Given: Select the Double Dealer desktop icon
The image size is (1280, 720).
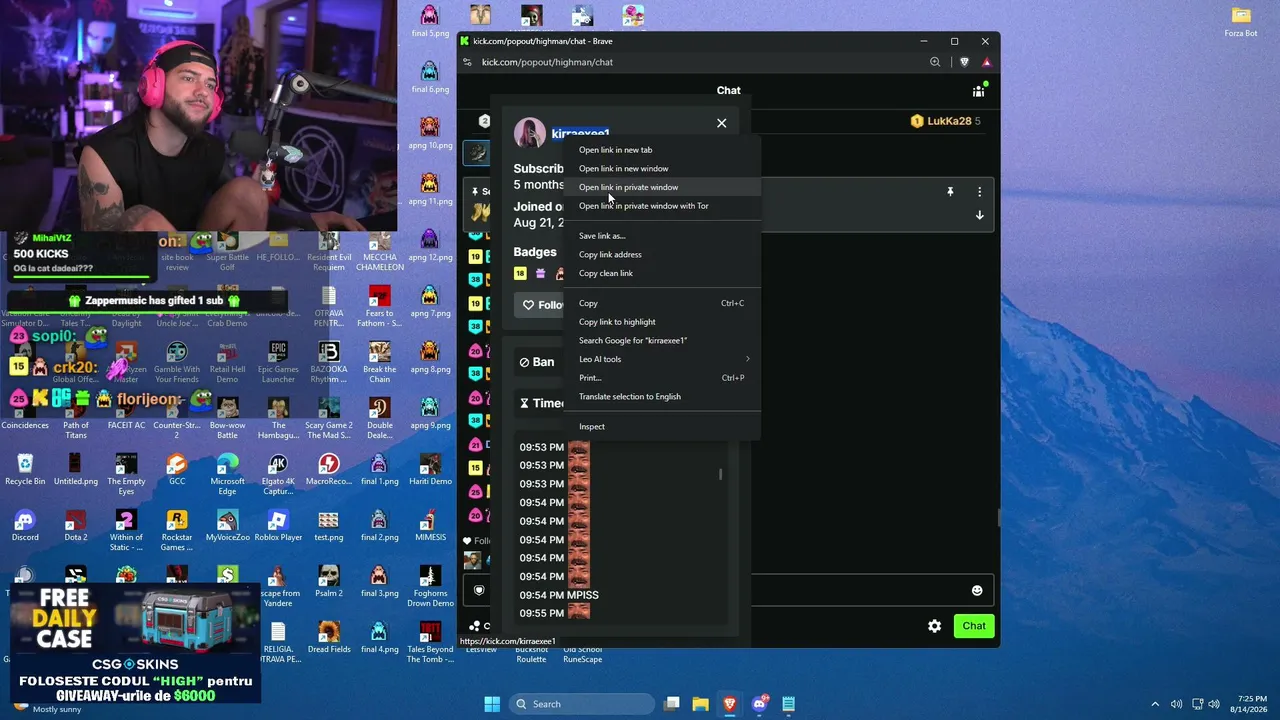Looking at the screenshot, I should point(379,418).
